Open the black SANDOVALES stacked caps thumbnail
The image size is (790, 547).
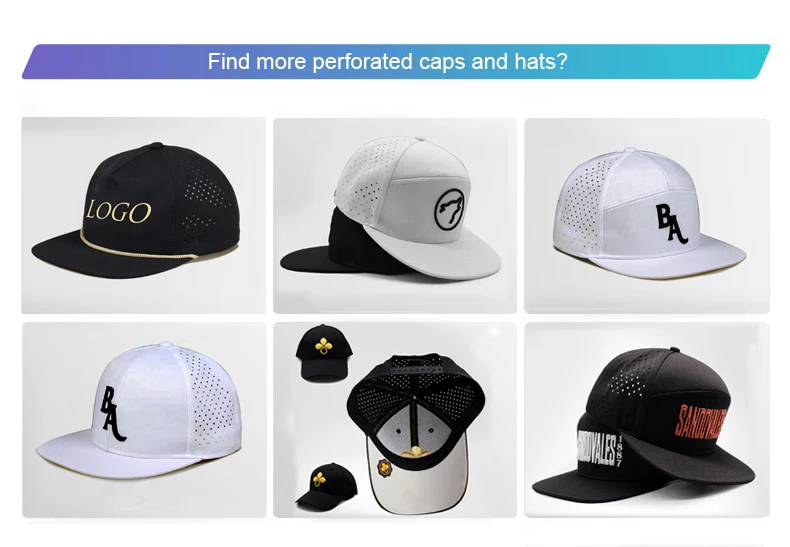coord(647,420)
